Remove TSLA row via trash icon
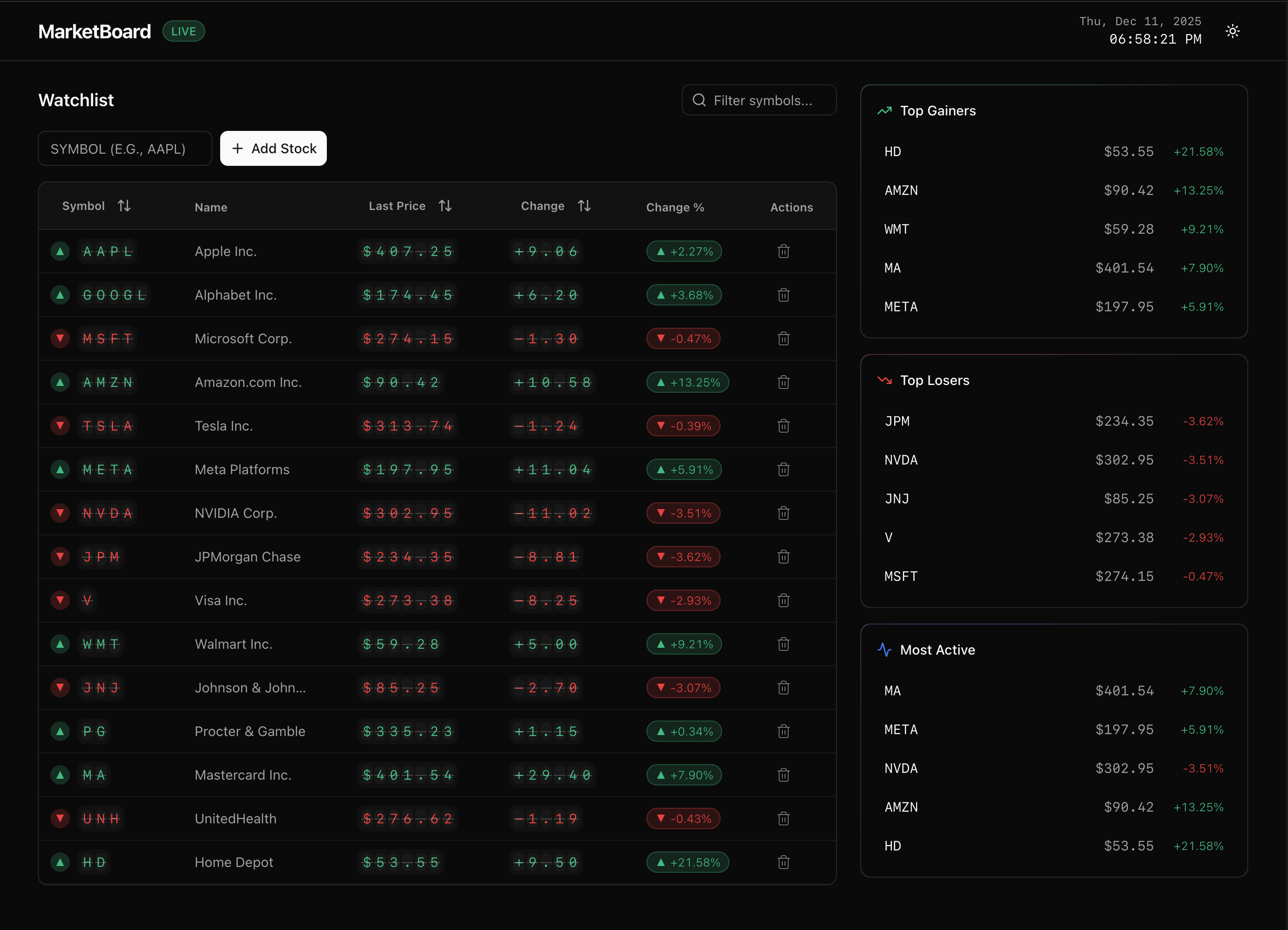1288x930 pixels. point(783,425)
